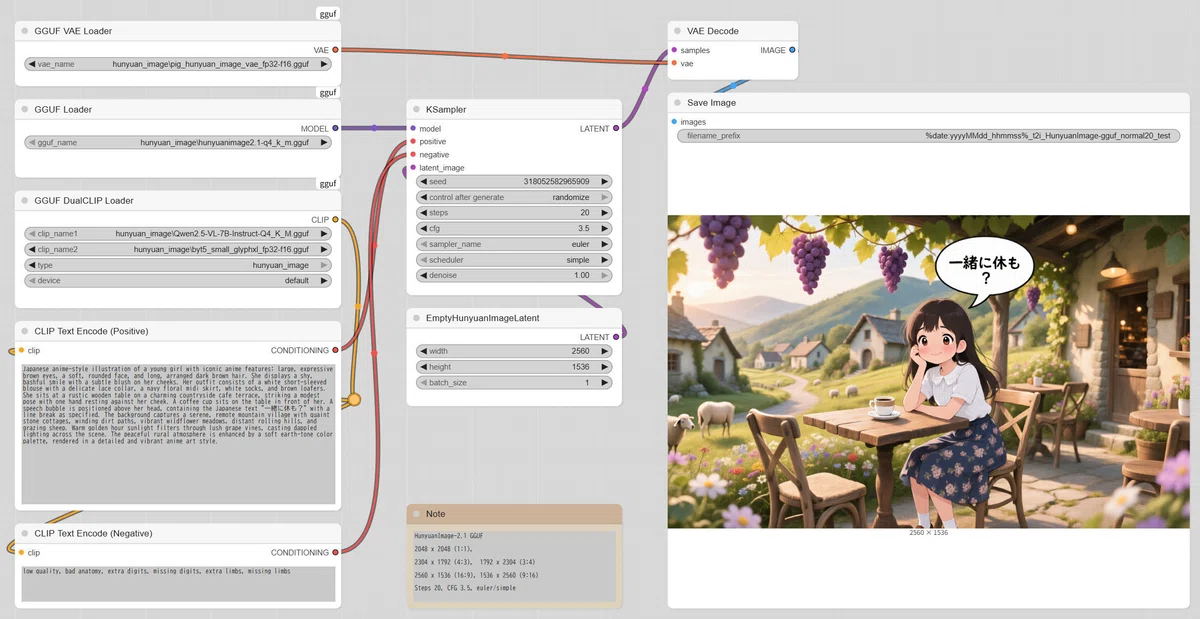Click the Save Image node collapse dot
This screenshot has width=1200, height=619.
(x=678, y=103)
